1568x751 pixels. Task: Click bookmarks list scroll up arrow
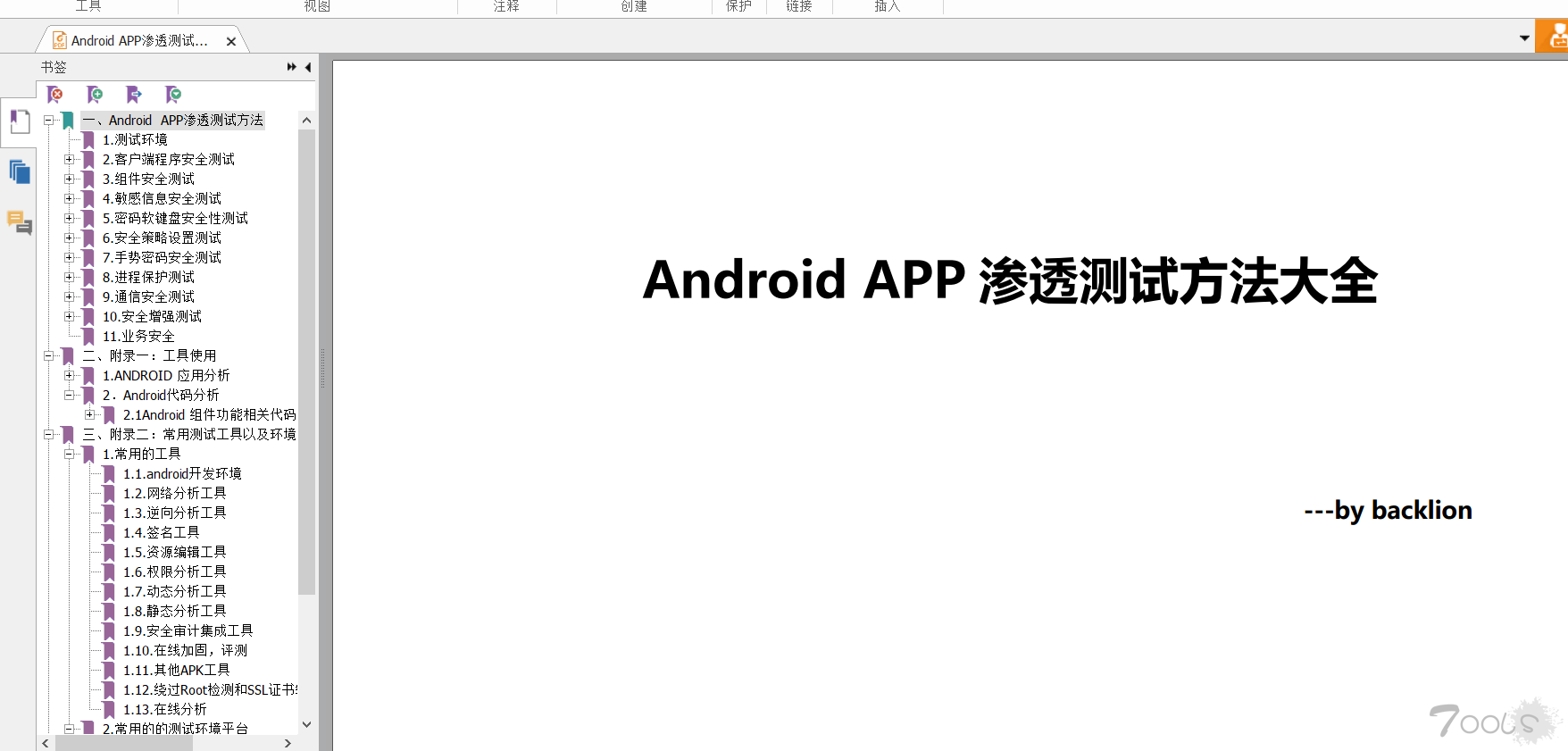coord(307,120)
